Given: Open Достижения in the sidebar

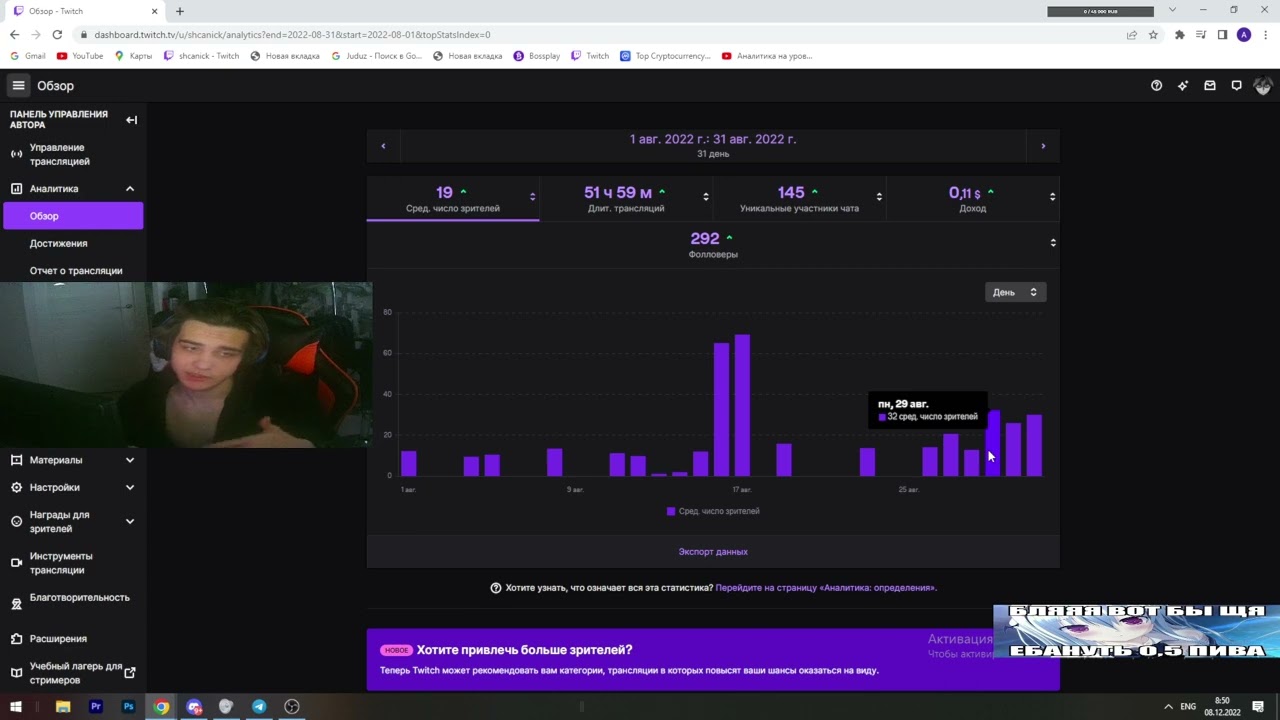Looking at the screenshot, I should pyautogui.click(x=58, y=243).
